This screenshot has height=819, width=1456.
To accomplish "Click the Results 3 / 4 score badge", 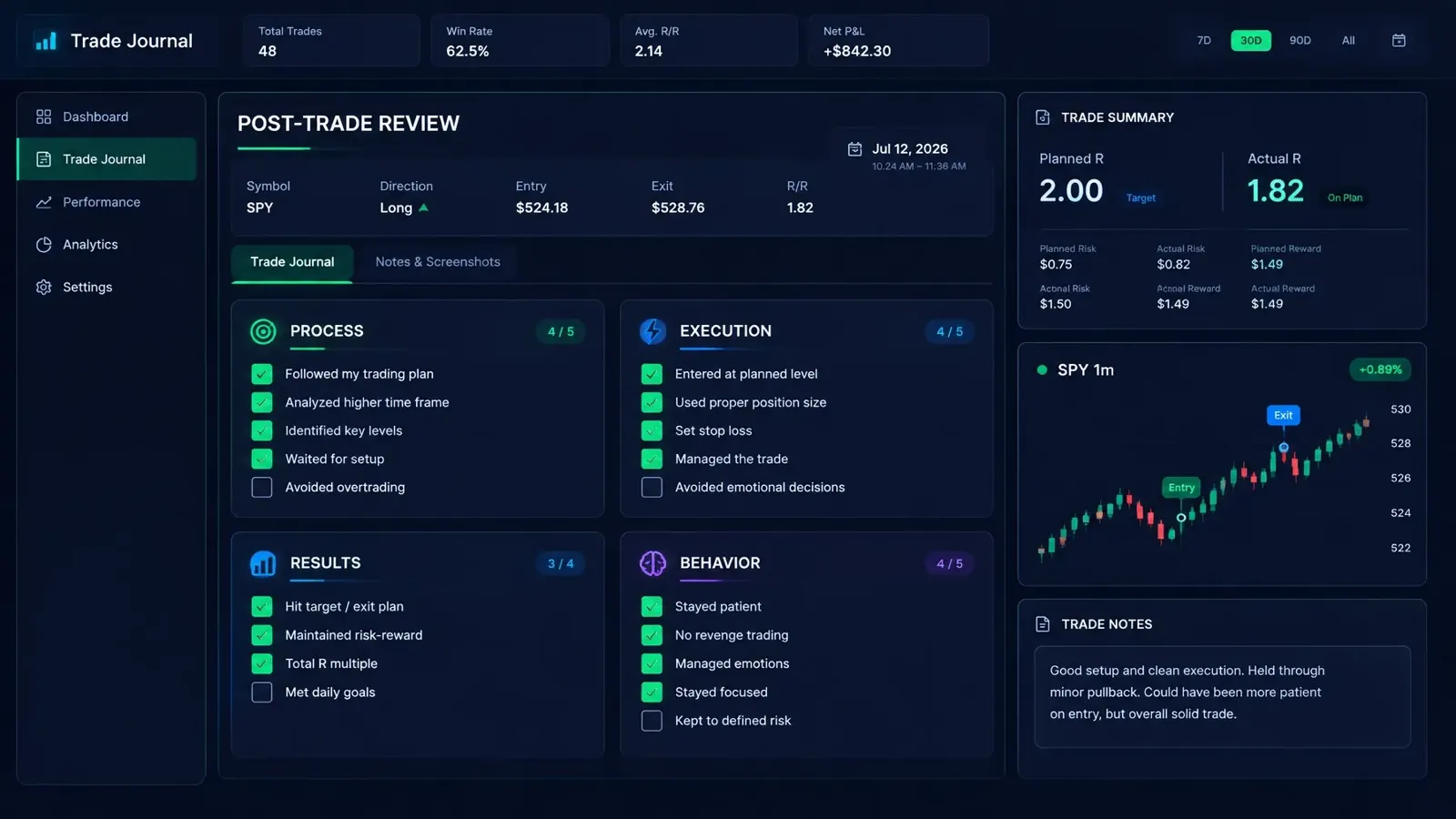I will coord(561,563).
